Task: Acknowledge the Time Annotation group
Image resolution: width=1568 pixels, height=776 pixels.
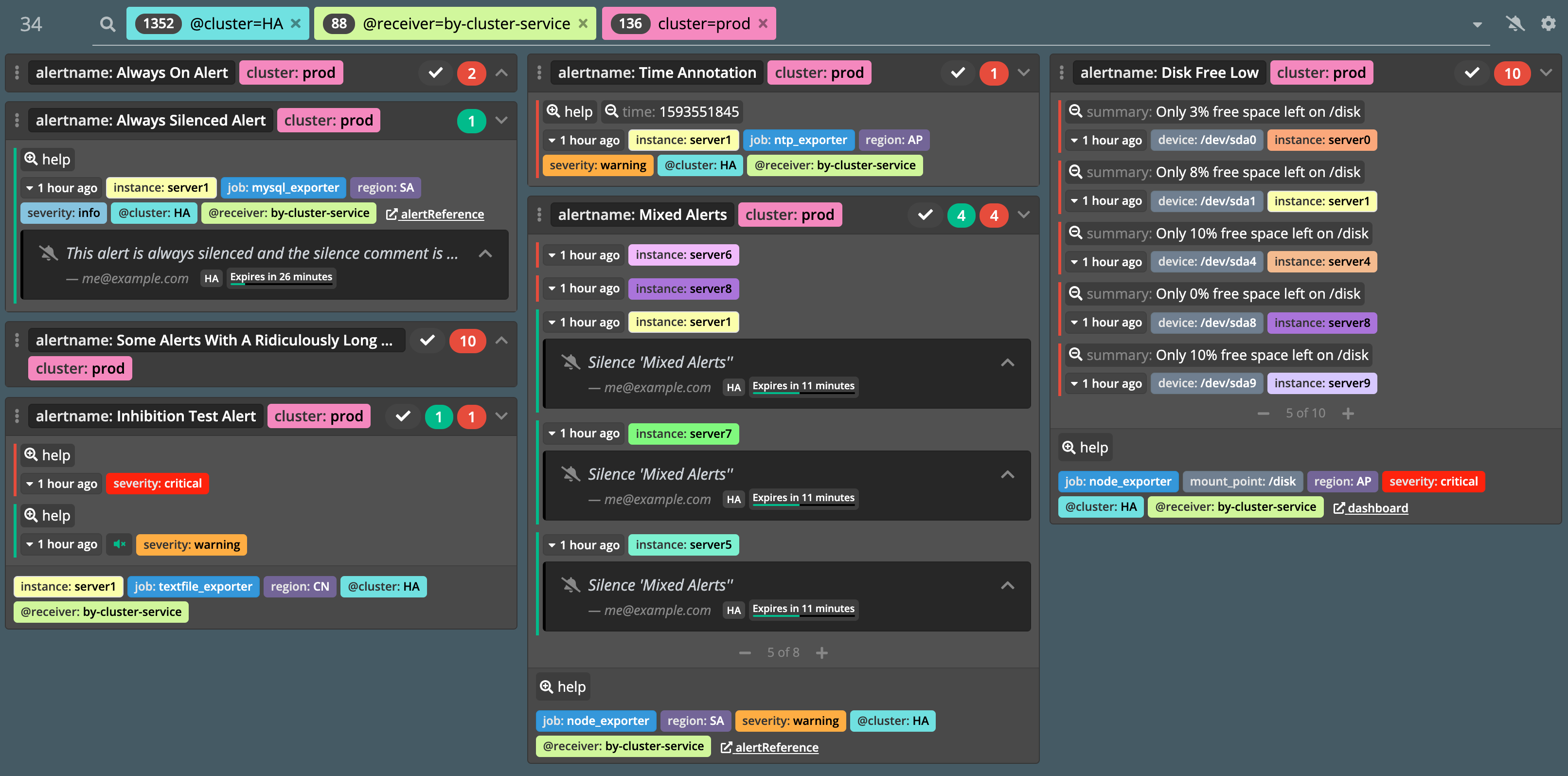Action: (x=958, y=73)
